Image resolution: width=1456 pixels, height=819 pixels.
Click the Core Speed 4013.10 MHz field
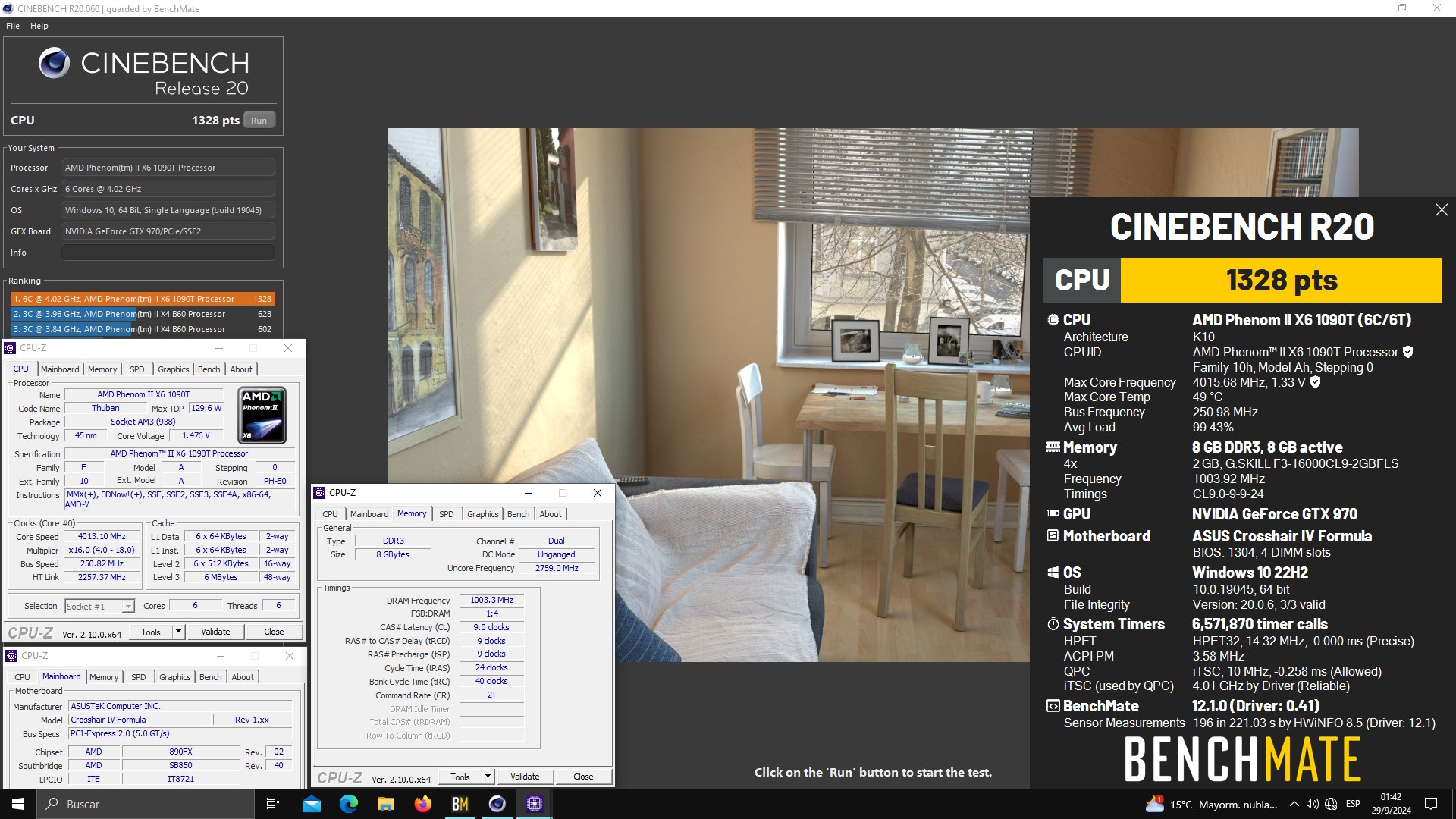click(102, 536)
